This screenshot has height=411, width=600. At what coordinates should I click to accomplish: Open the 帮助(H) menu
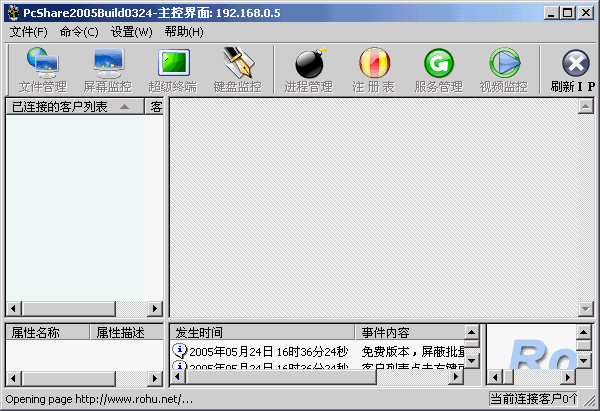[184, 32]
